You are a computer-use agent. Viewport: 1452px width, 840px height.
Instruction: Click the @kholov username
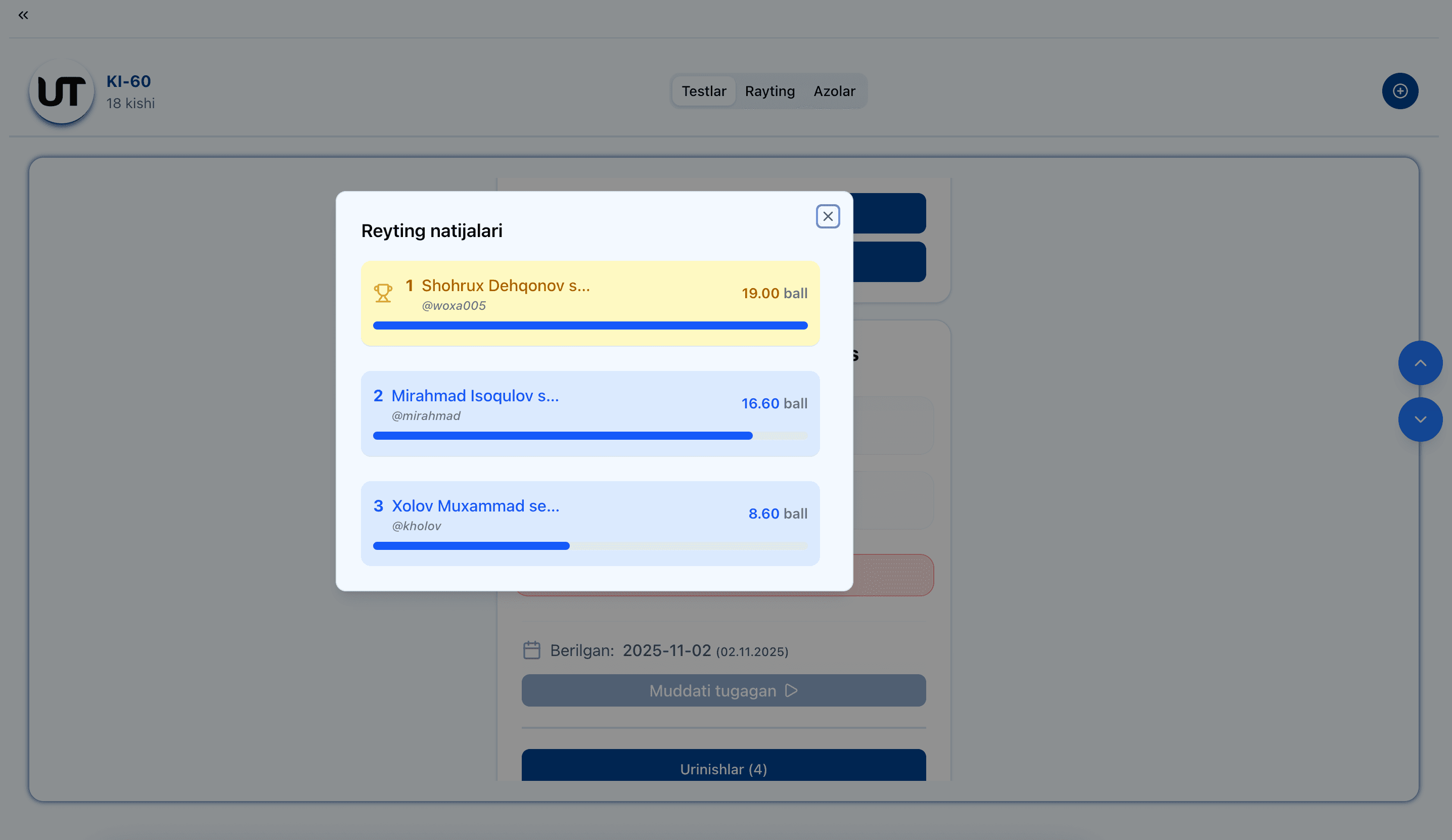coord(417,526)
